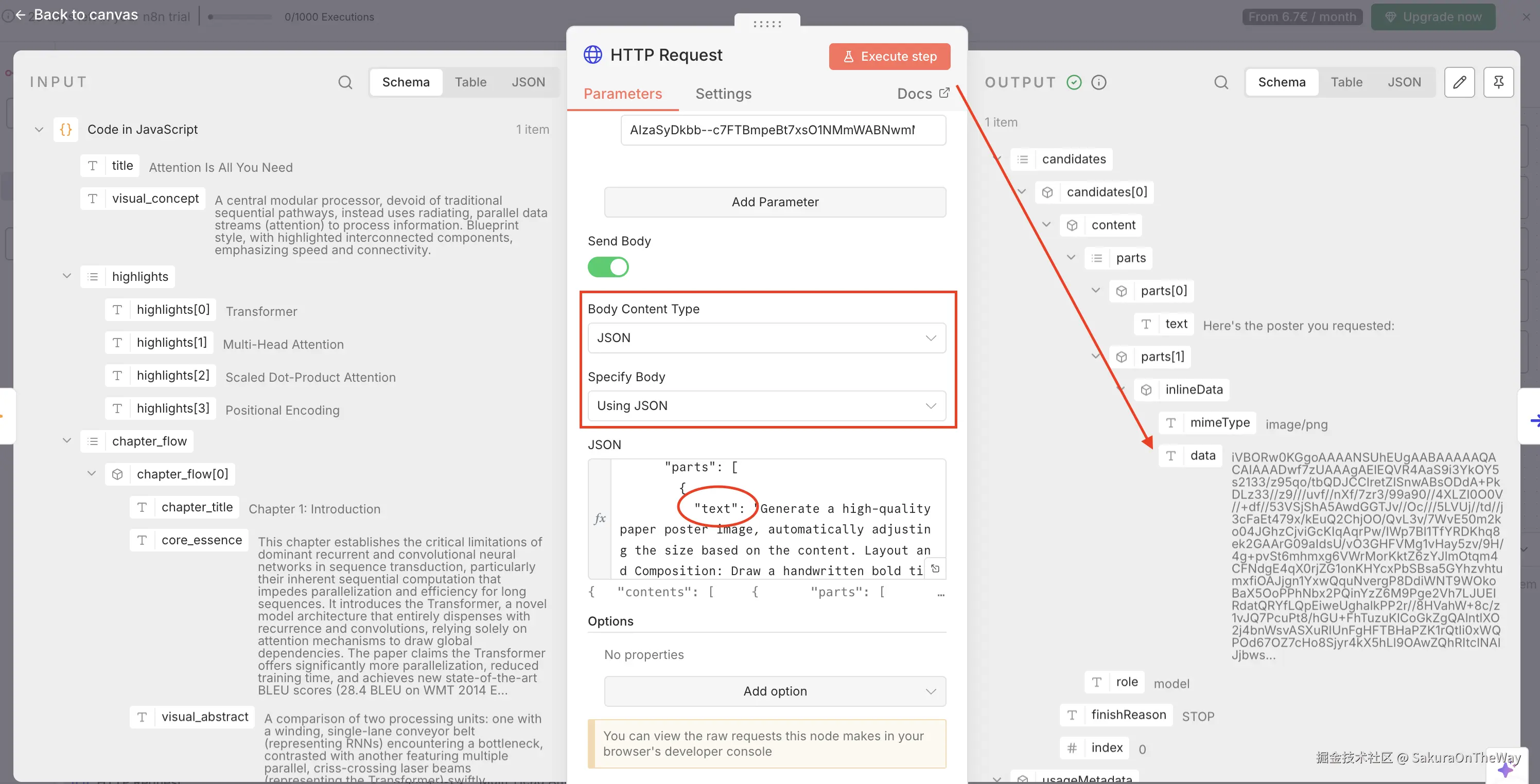Click the output success checkmark icon

tap(1074, 82)
